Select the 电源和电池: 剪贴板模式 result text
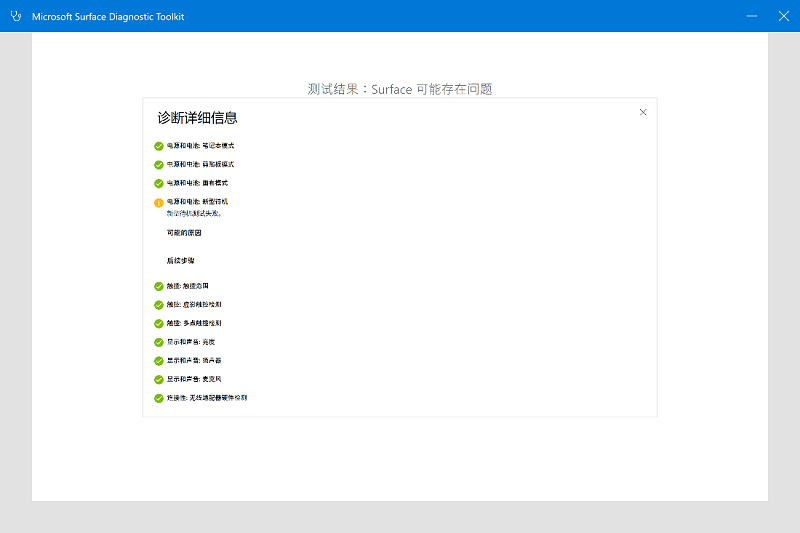800x533 pixels. pyautogui.click(x=201, y=164)
